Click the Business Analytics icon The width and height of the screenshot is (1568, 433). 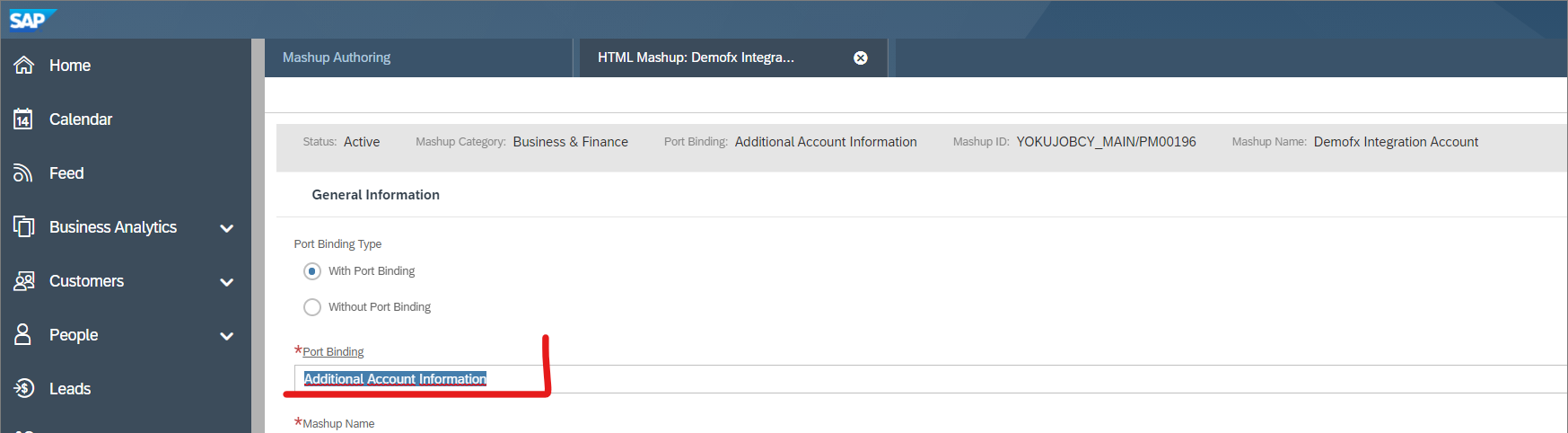pos(24,227)
